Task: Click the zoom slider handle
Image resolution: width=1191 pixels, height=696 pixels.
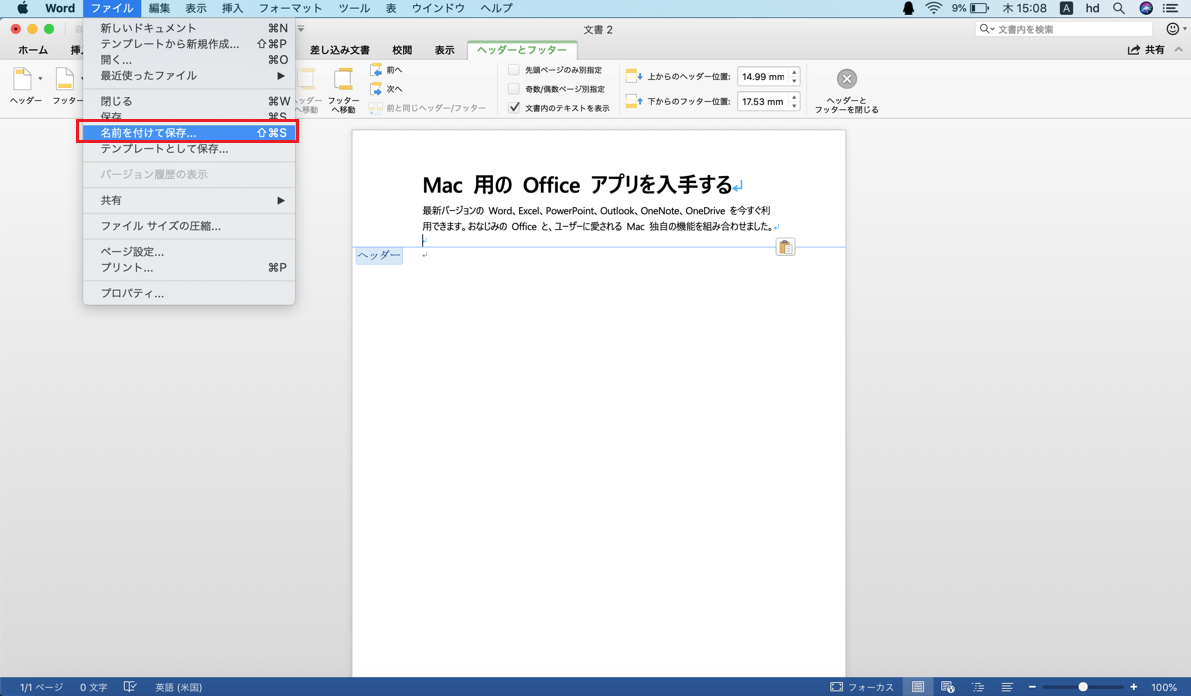Action: point(1083,687)
